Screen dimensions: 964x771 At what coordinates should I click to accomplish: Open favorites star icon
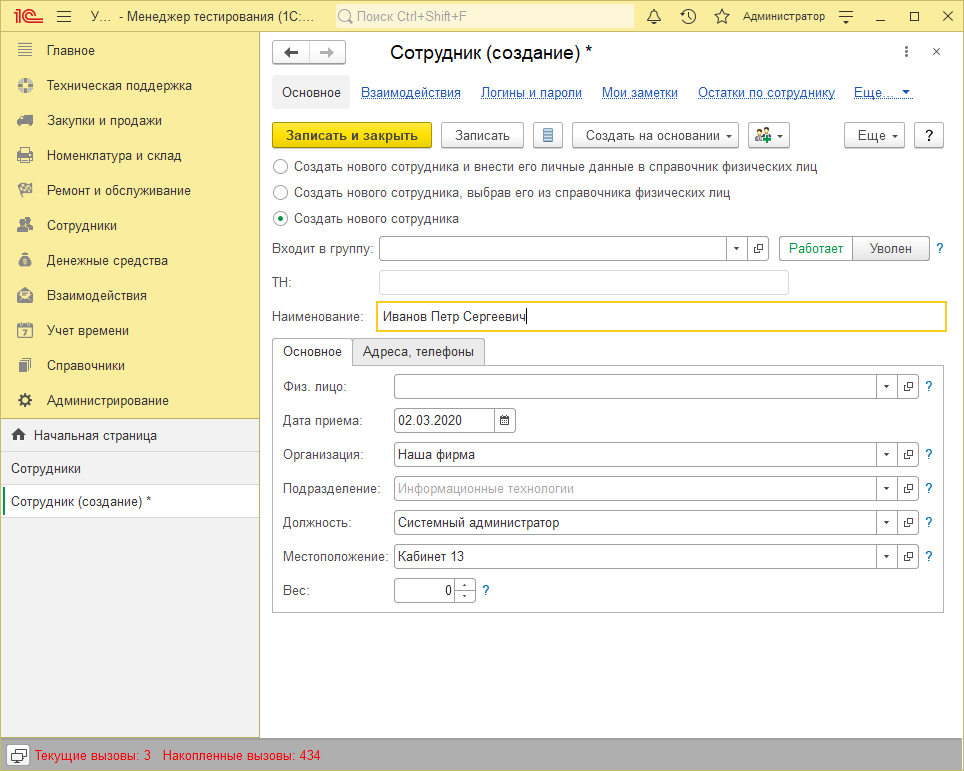coord(721,17)
